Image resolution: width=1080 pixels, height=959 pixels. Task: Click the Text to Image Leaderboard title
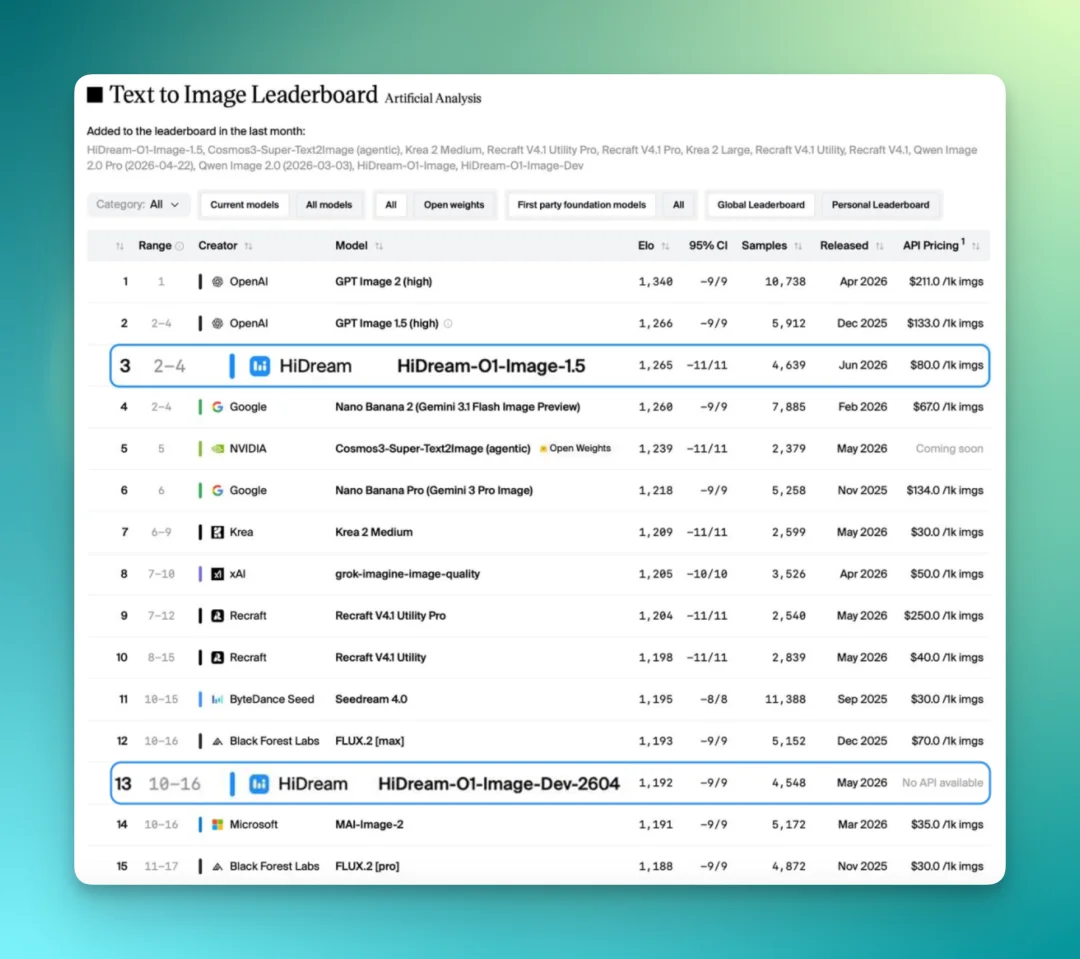pyautogui.click(x=244, y=94)
